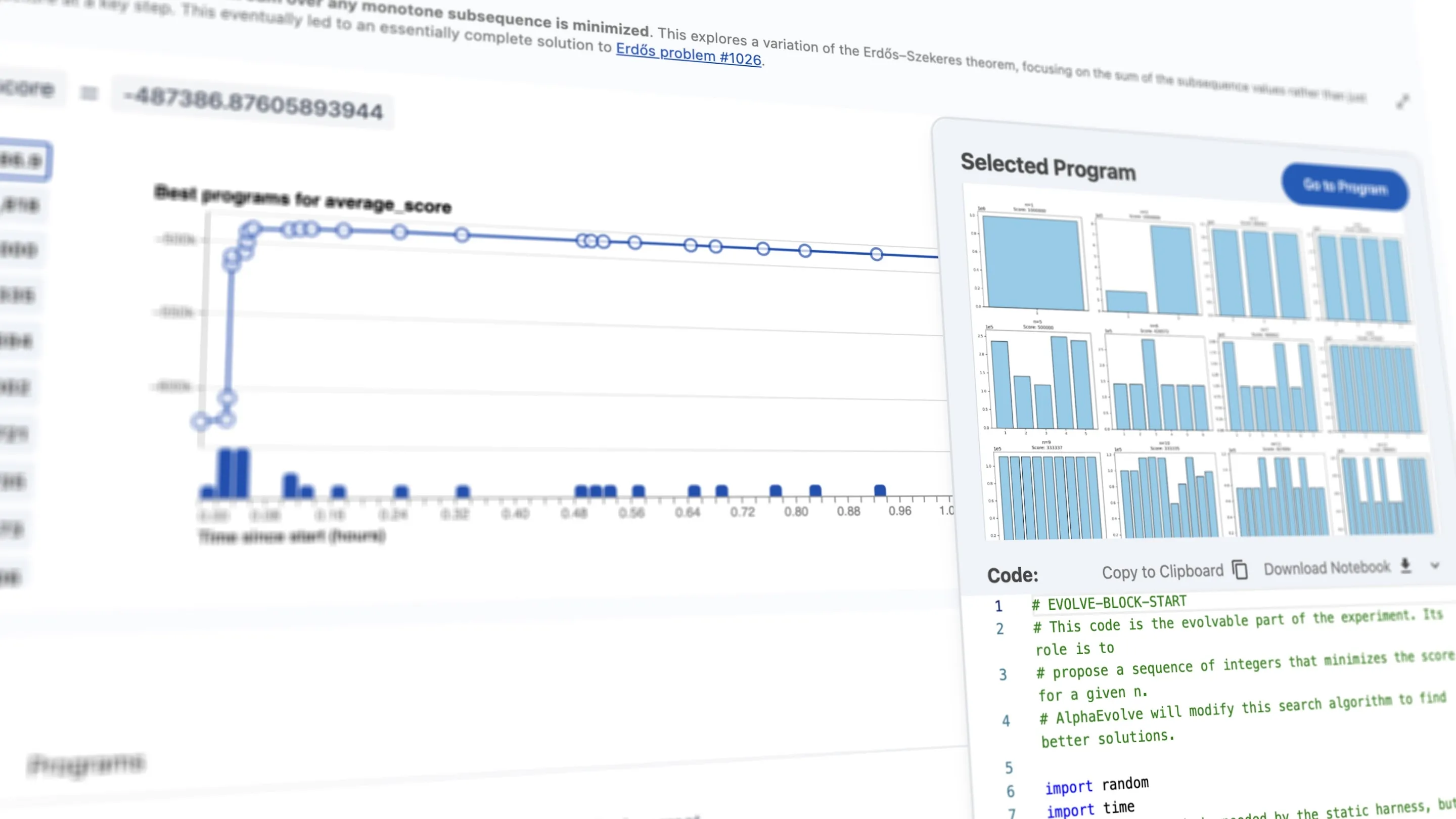Open the single-bar n=1 chart thumbnail

point(1030,259)
